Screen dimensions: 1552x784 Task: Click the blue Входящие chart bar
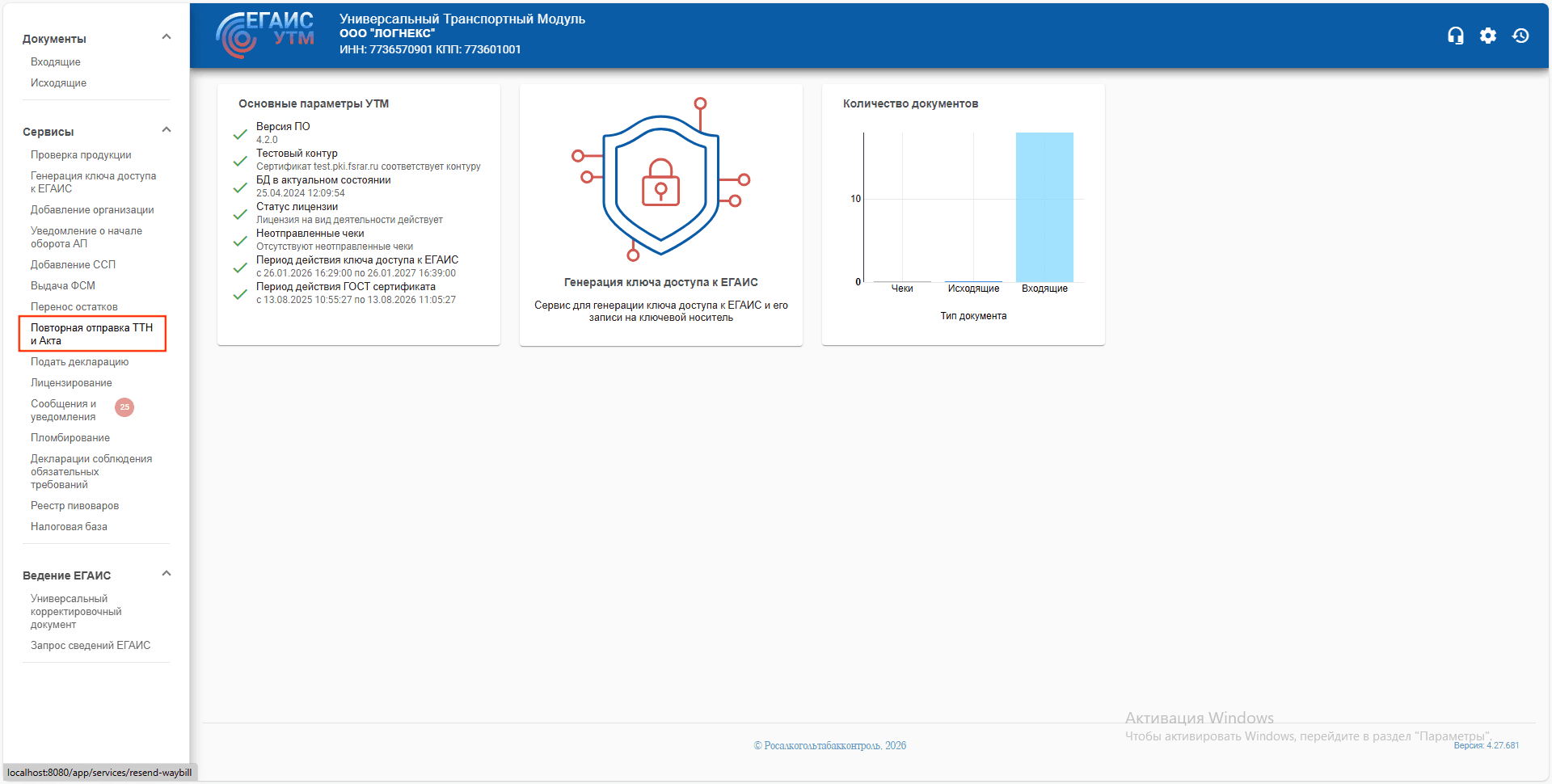[x=1044, y=207]
